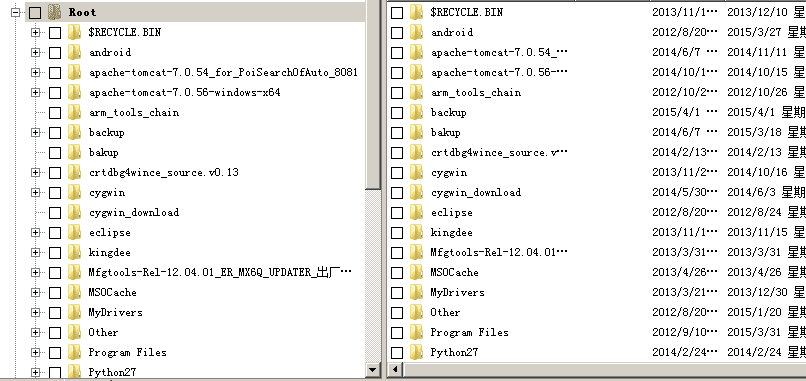Expand the MyDrivers node in tree
806x381 pixels.
tap(35, 313)
